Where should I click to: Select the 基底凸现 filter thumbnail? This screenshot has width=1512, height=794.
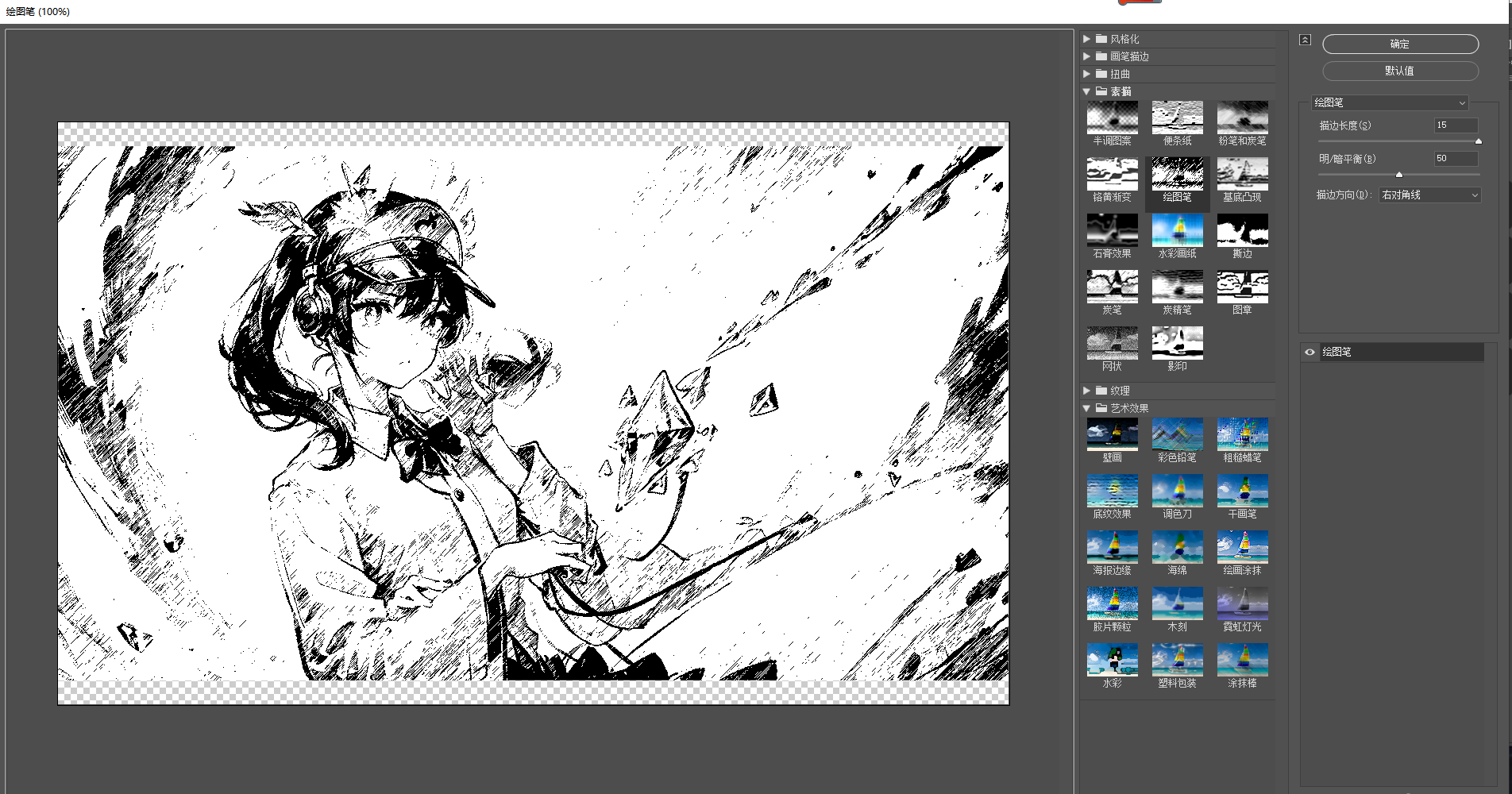click(1242, 174)
